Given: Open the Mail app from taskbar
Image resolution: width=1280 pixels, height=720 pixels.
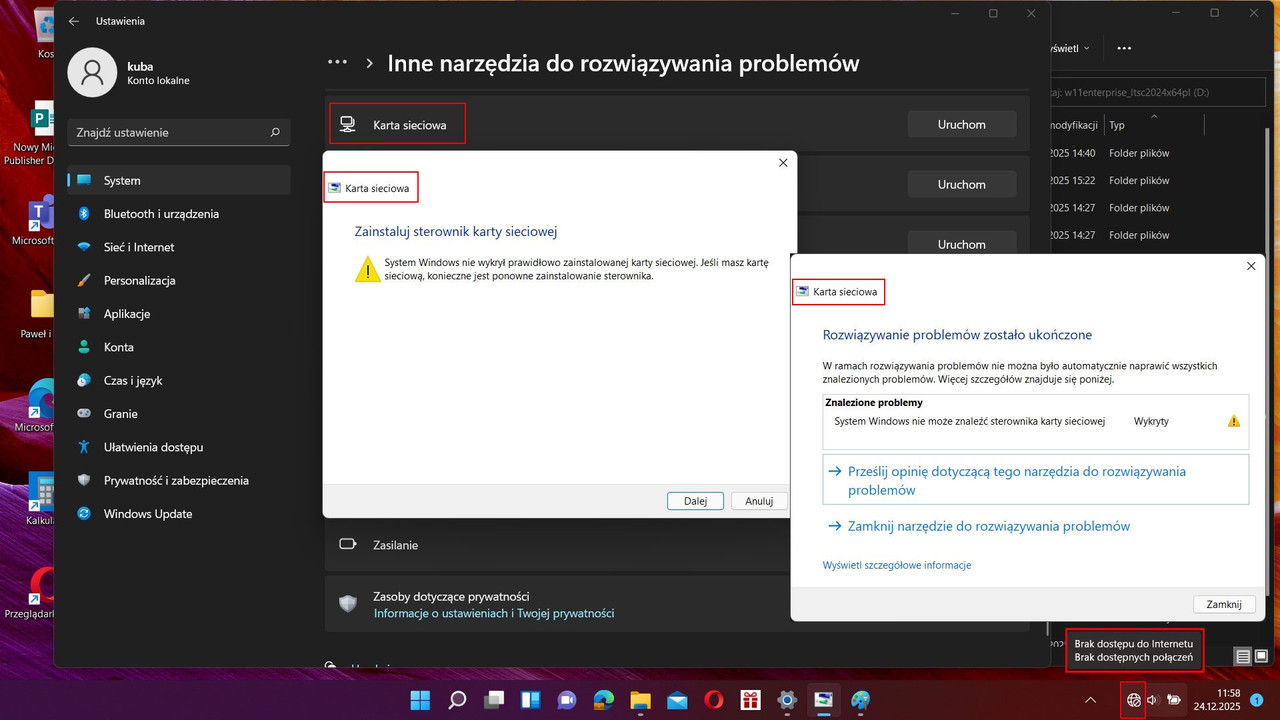Looking at the screenshot, I should point(677,700).
